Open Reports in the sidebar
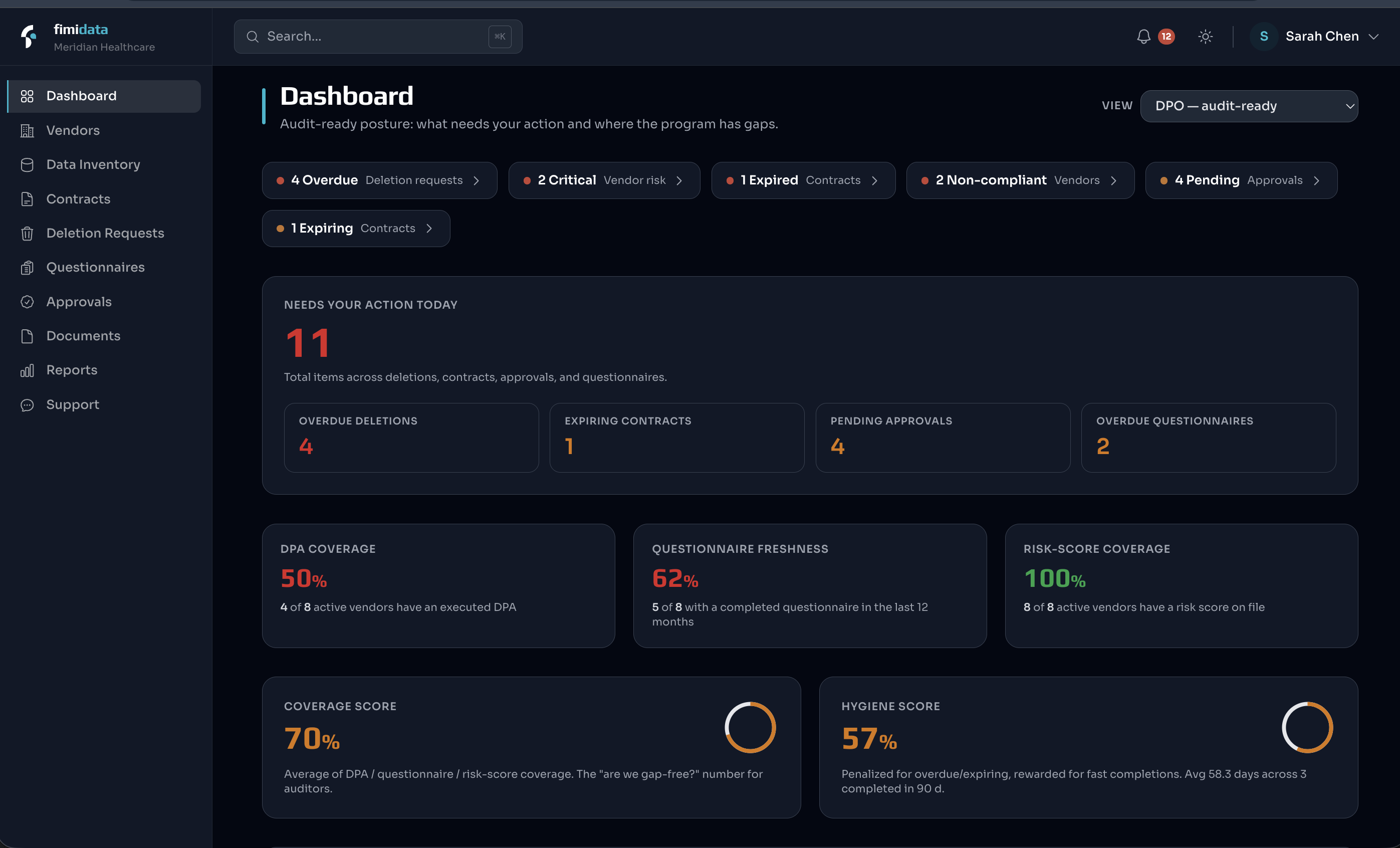The width and height of the screenshot is (1400, 848). [104, 370]
